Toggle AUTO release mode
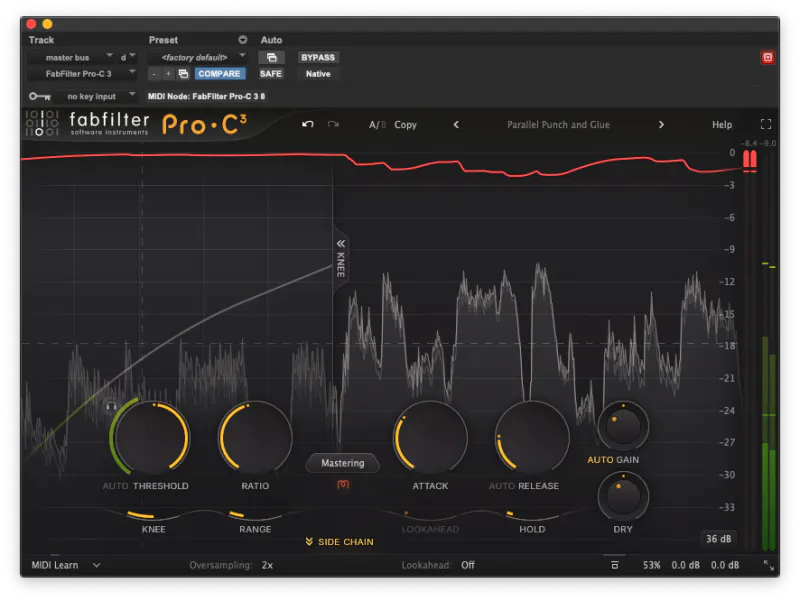Screen dimensions: 800x601 pyautogui.click(x=502, y=486)
